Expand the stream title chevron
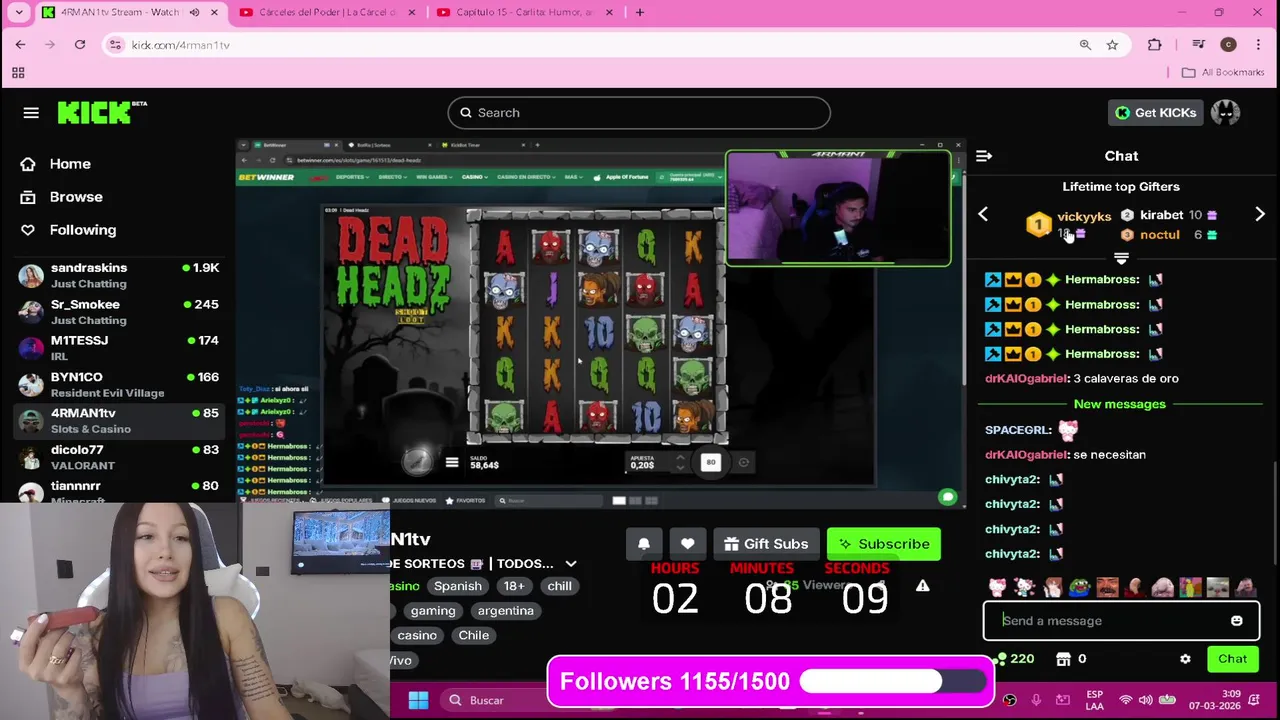Image resolution: width=1280 pixels, height=720 pixels. coord(571,564)
